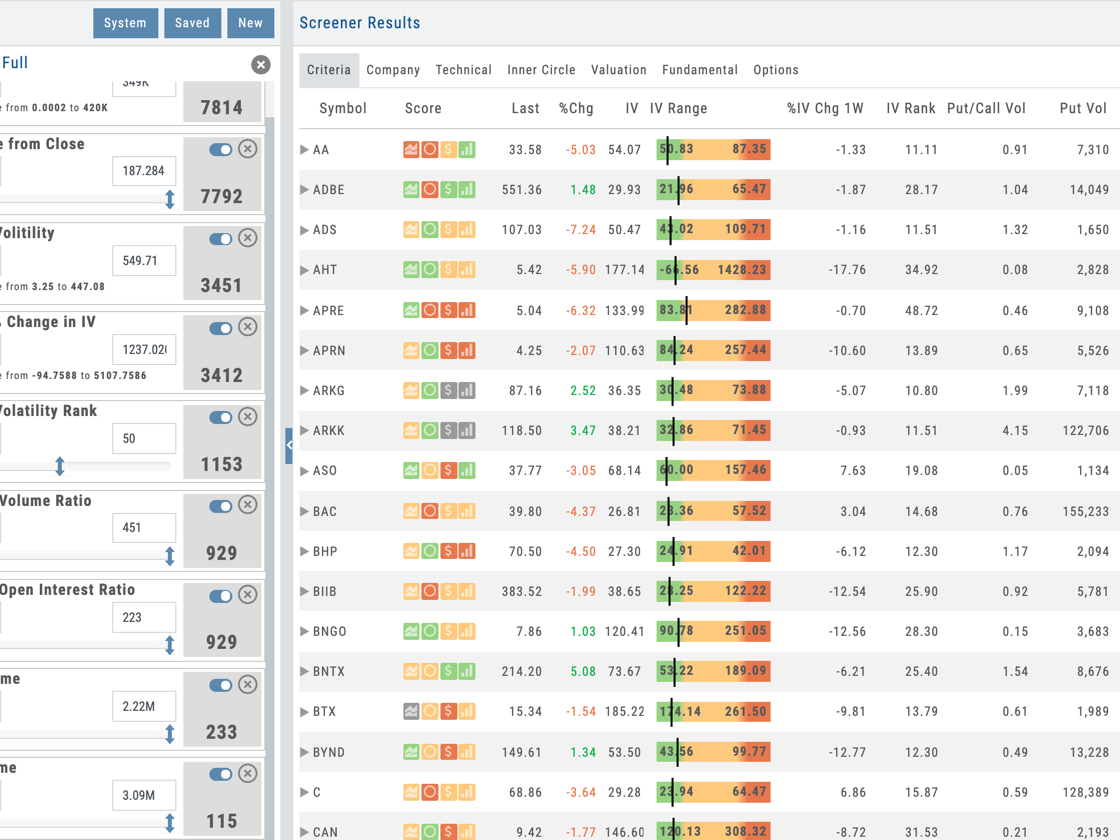Viewport: 1120px width, 840px height.
Task: Click BAC's red circle score icon
Action: [430, 511]
